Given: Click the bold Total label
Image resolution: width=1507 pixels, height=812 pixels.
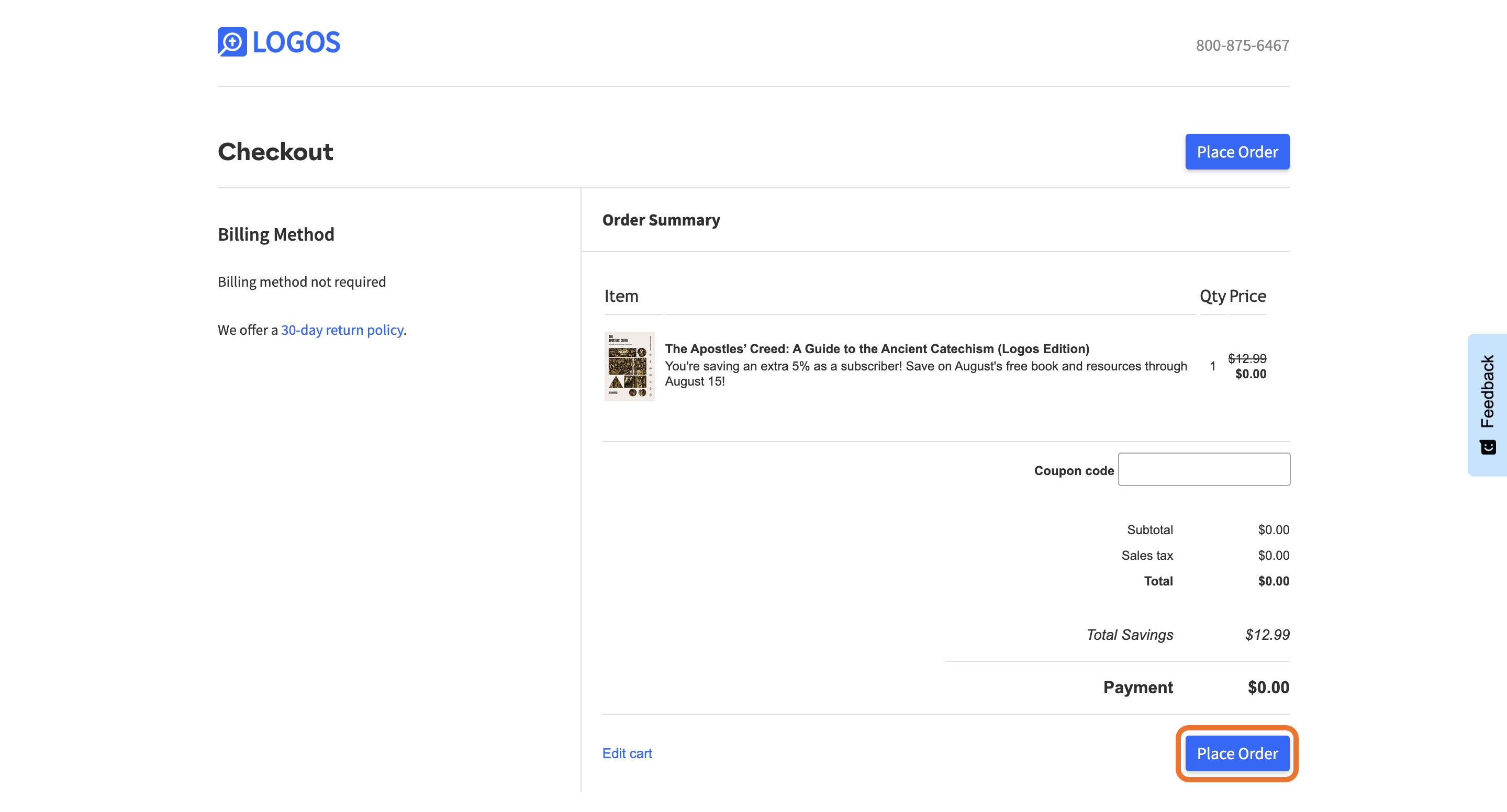Looking at the screenshot, I should click(x=1158, y=582).
